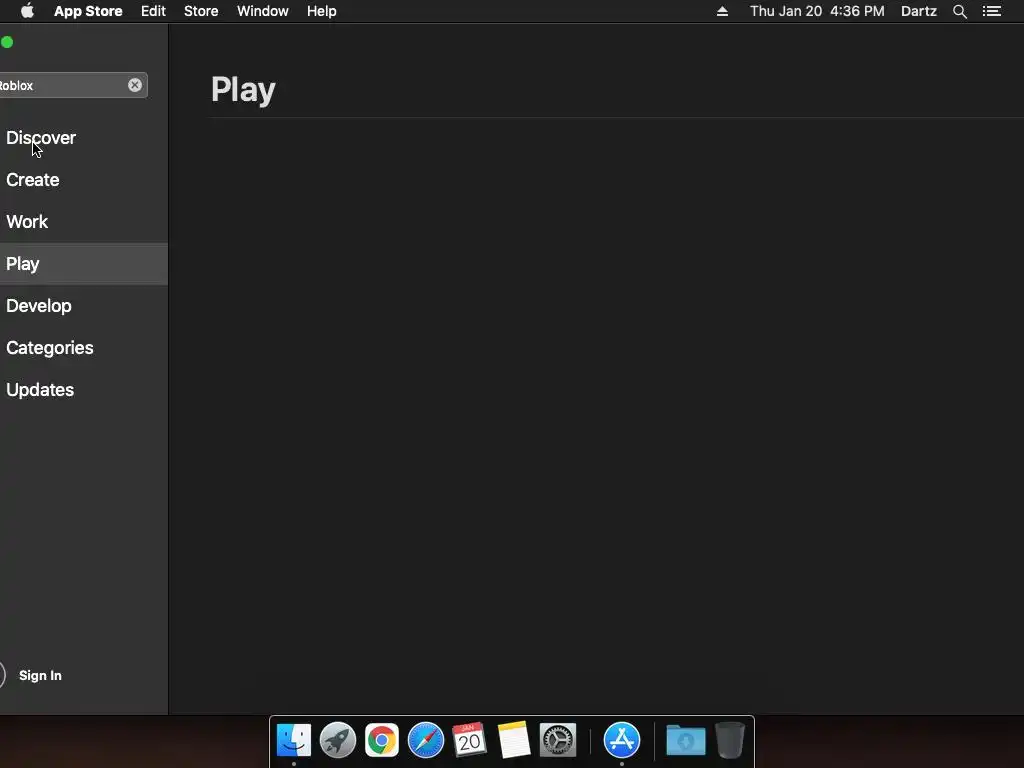Open the Trash in the Dock

[729, 740]
